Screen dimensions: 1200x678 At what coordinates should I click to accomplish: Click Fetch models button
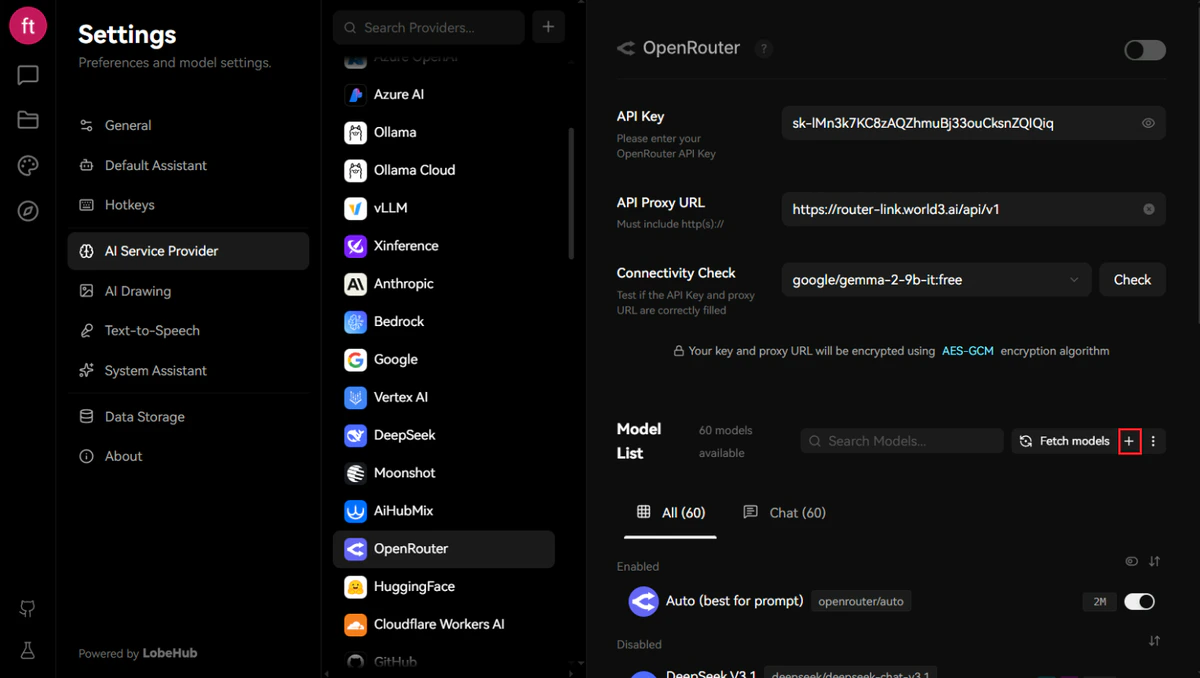1064,441
